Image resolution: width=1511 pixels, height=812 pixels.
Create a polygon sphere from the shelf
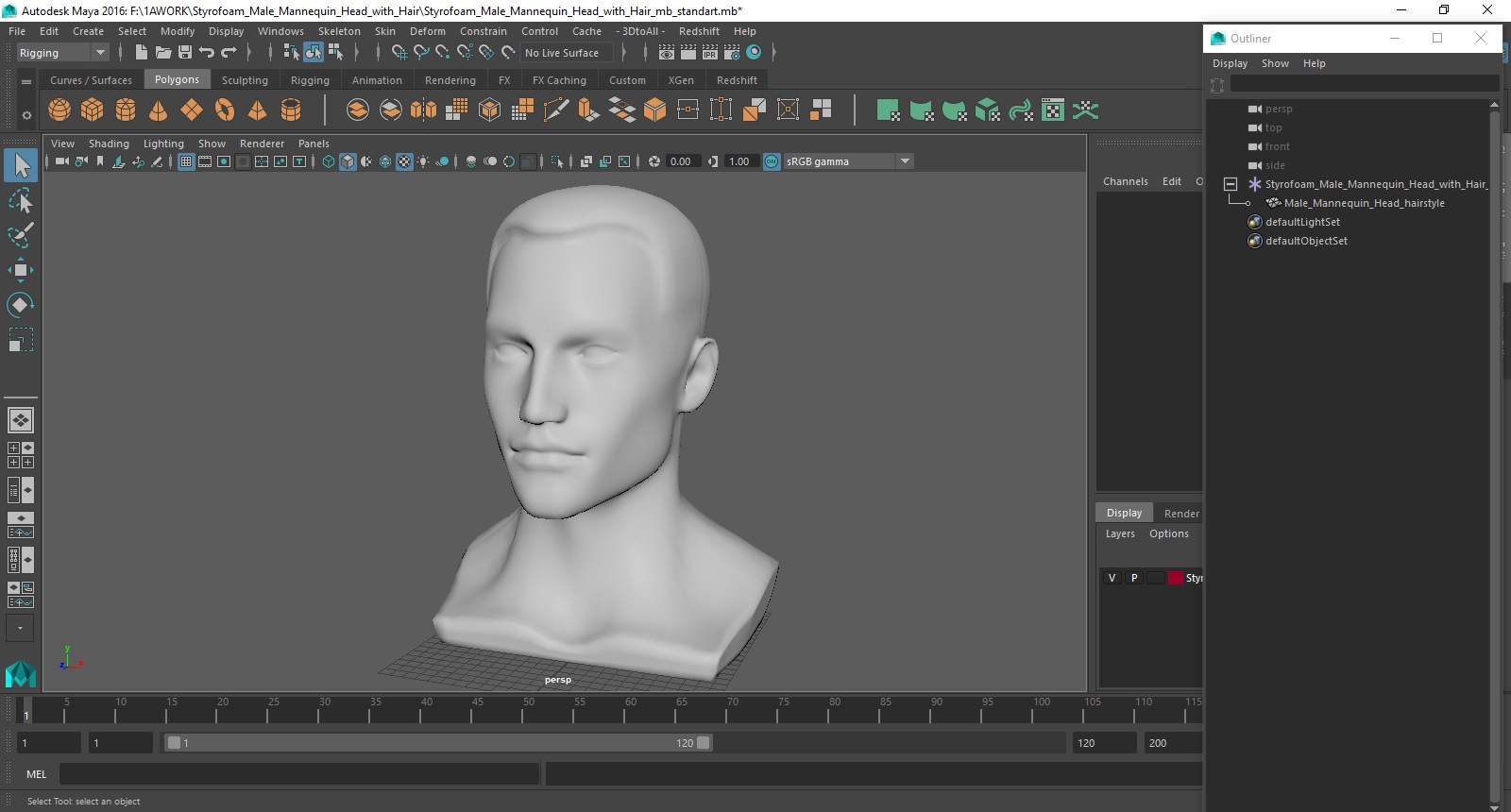point(59,110)
